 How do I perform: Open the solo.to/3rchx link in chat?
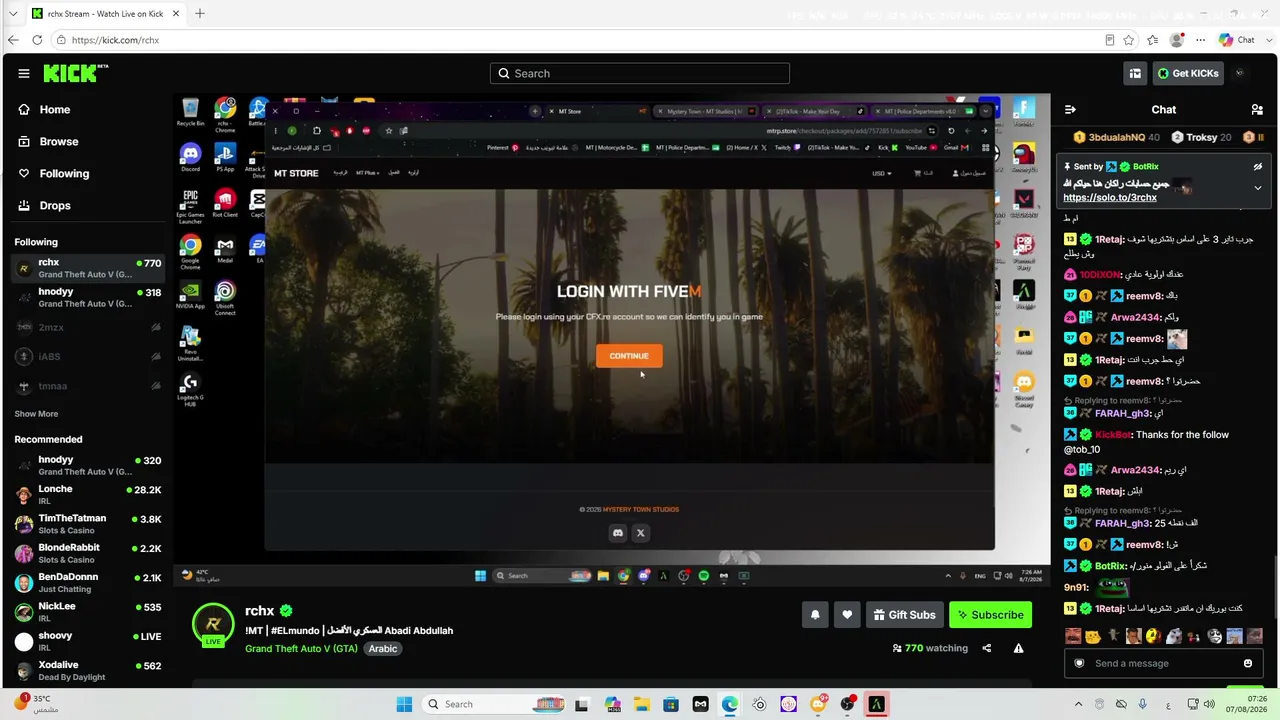tap(1110, 198)
